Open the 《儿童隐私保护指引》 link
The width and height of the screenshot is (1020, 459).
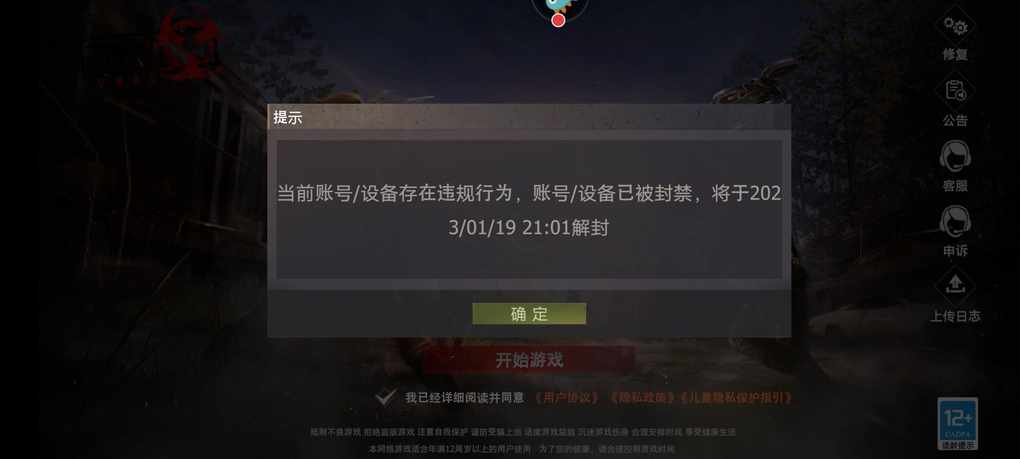(736, 397)
